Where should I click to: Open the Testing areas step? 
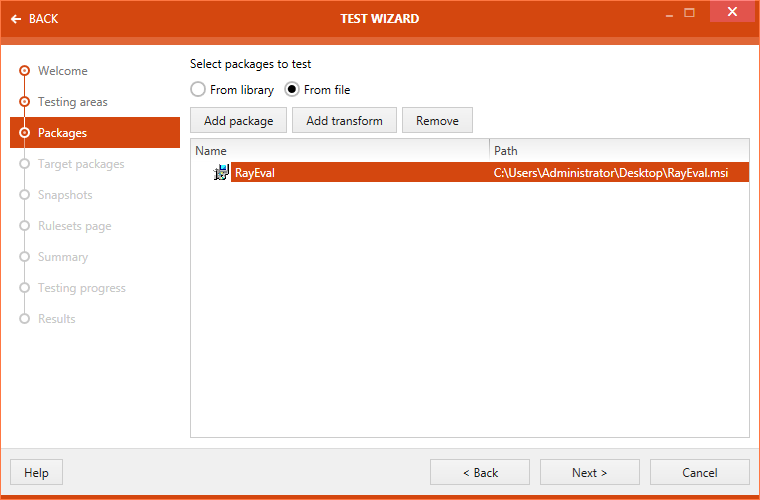73,102
